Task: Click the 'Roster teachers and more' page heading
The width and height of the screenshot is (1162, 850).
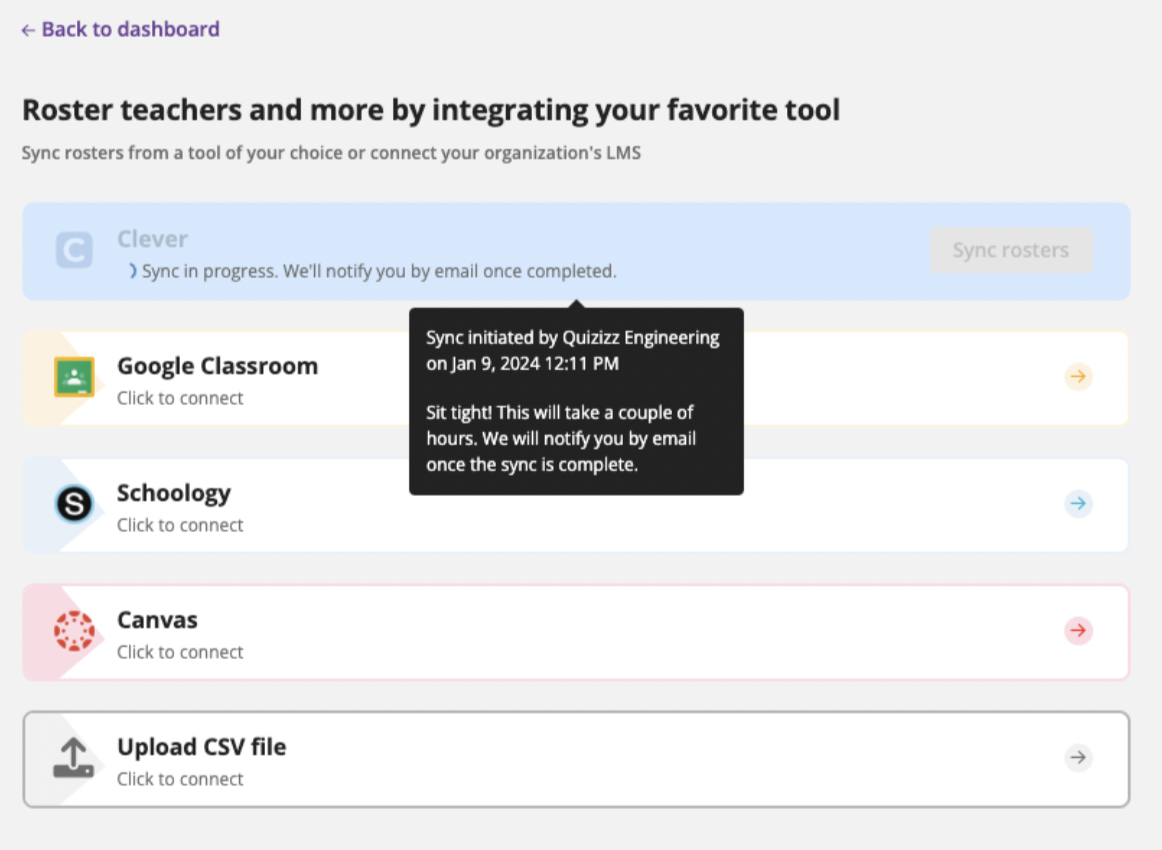Action: point(431,110)
